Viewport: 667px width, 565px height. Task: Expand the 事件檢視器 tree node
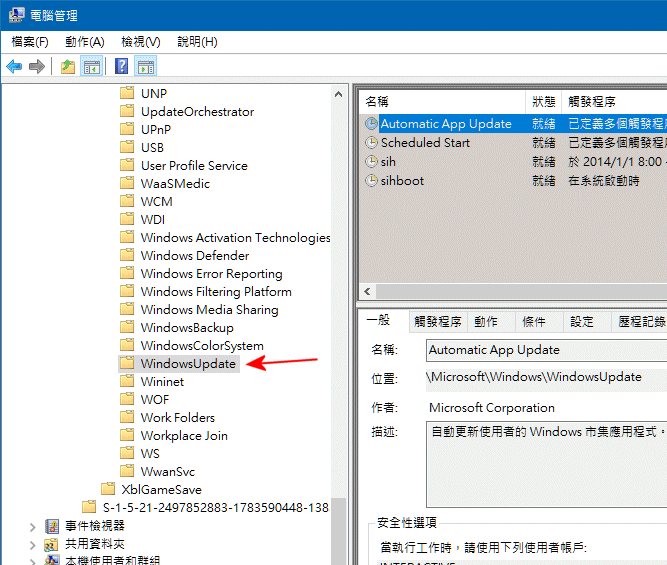coord(32,527)
